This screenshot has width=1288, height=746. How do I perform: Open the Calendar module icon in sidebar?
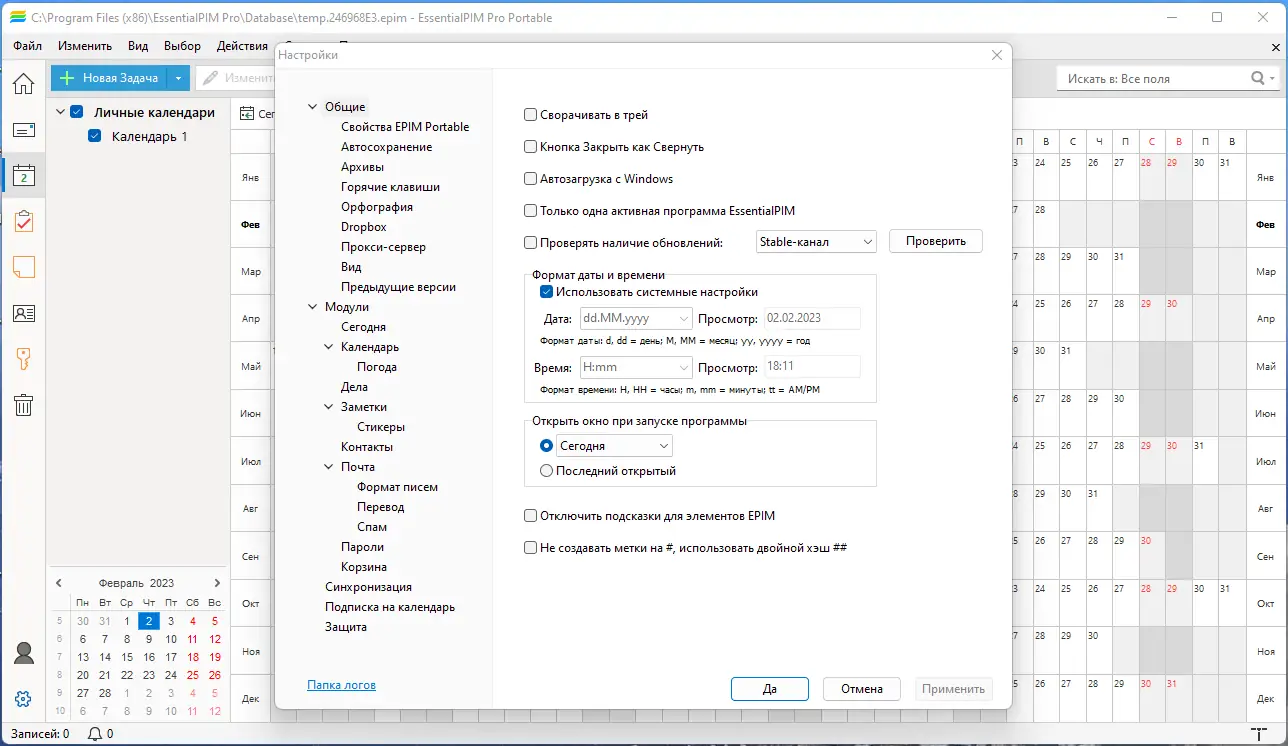[24, 176]
